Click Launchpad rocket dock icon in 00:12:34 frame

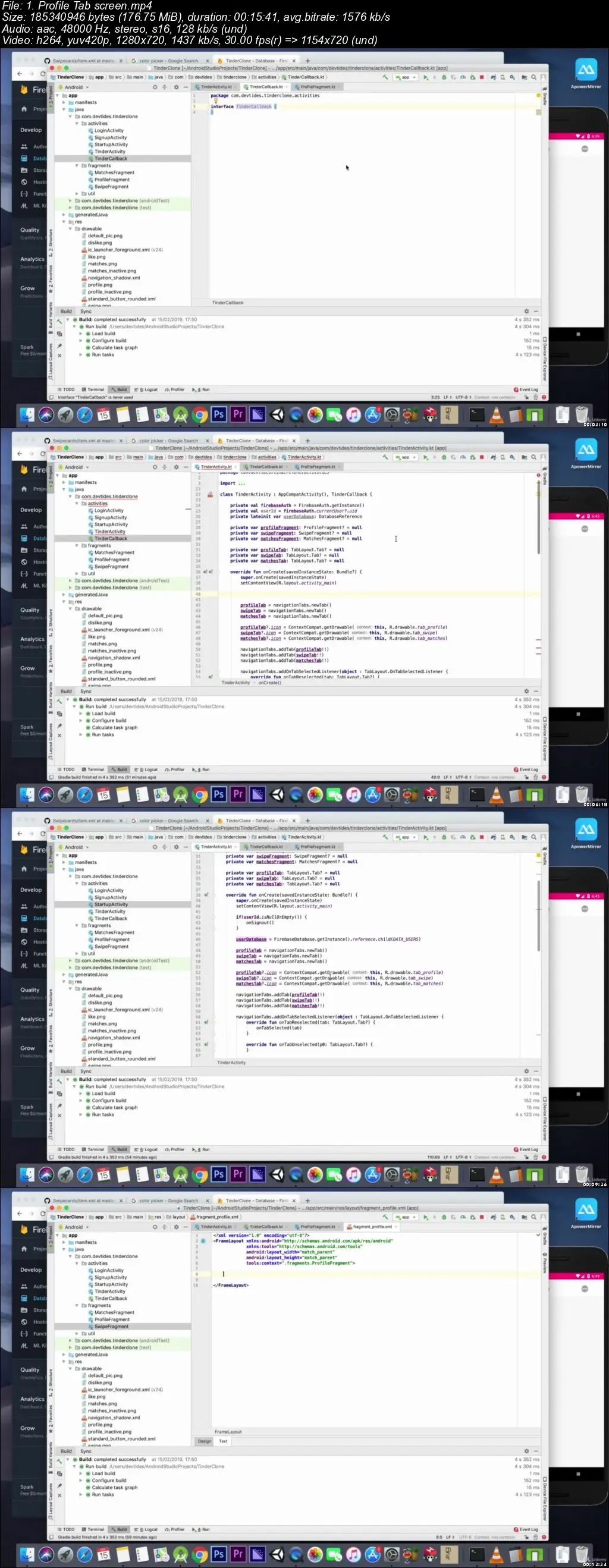point(65,1554)
